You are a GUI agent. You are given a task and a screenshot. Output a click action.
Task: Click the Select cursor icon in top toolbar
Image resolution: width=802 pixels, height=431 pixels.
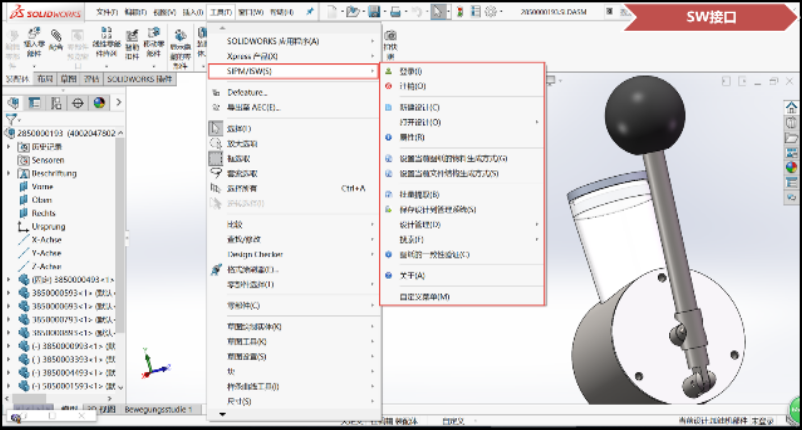coord(438,11)
